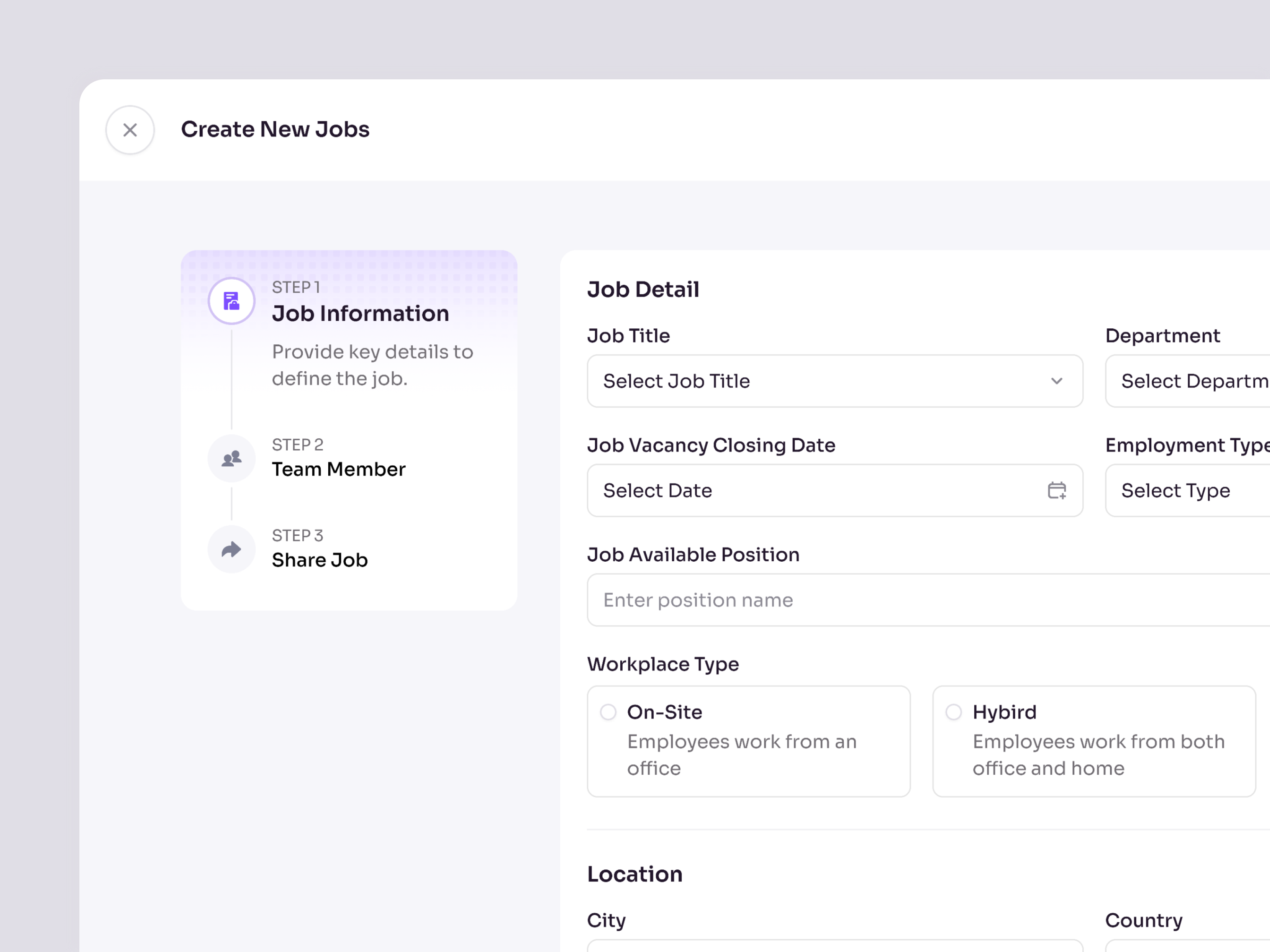1270x952 pixels.
Task: Click the people icon next to Step 2
Action: [231, 458]
